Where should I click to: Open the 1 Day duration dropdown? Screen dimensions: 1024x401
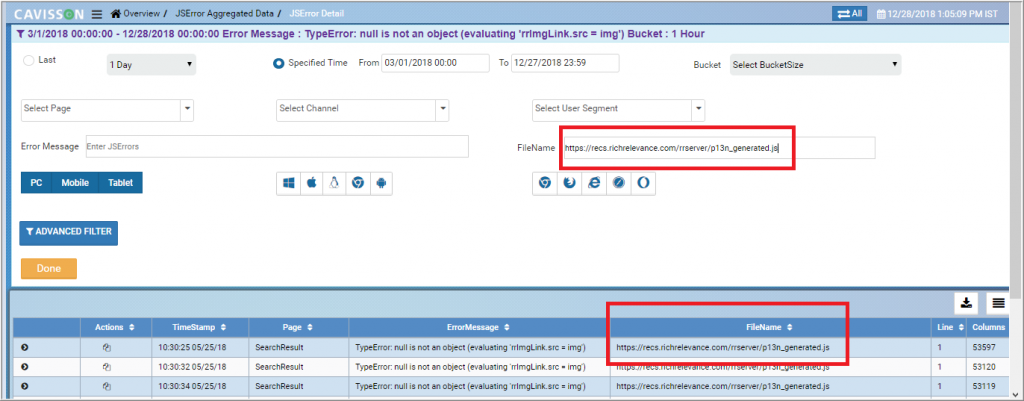pos(151,65)
